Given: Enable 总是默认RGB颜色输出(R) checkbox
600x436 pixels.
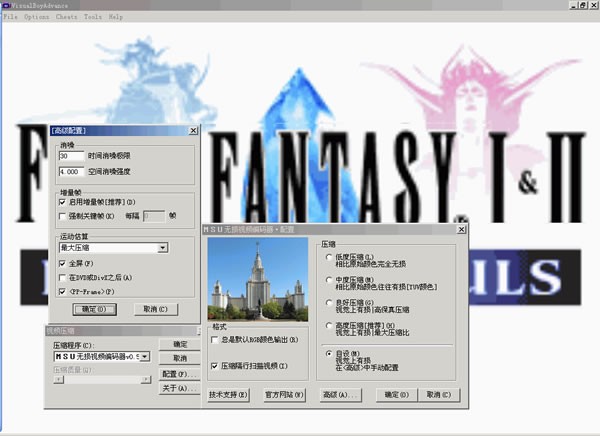Looking at the screenshot, I should [x=215, y=340].
